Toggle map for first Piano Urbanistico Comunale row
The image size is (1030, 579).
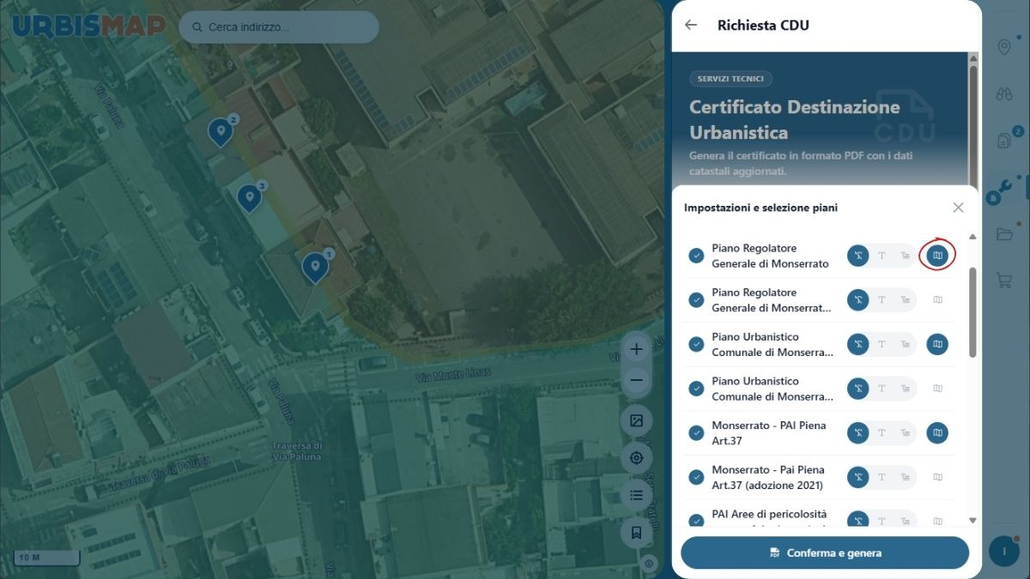(937, 344)
